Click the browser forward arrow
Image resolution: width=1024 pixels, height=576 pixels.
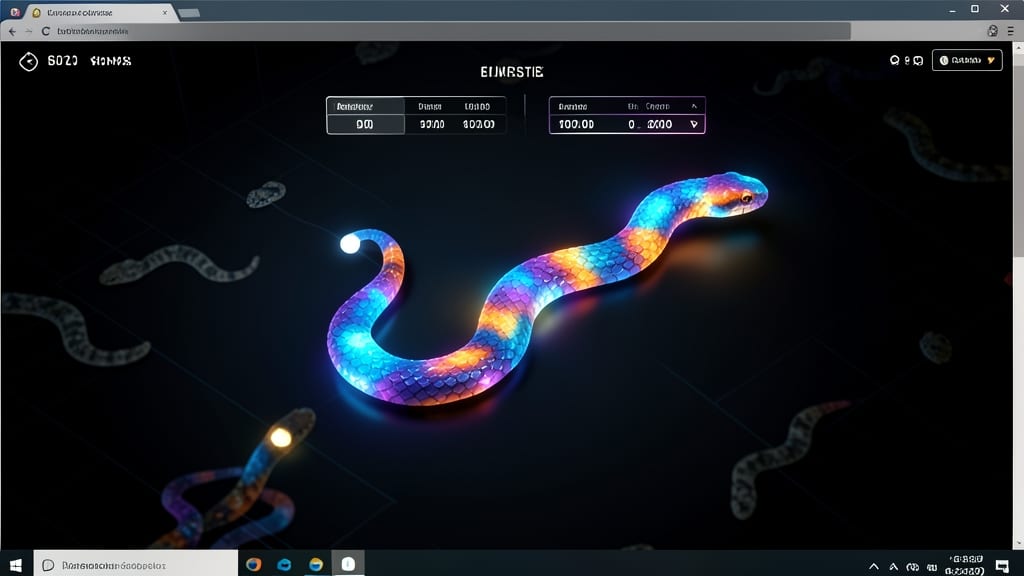click(x=28, y=31)
